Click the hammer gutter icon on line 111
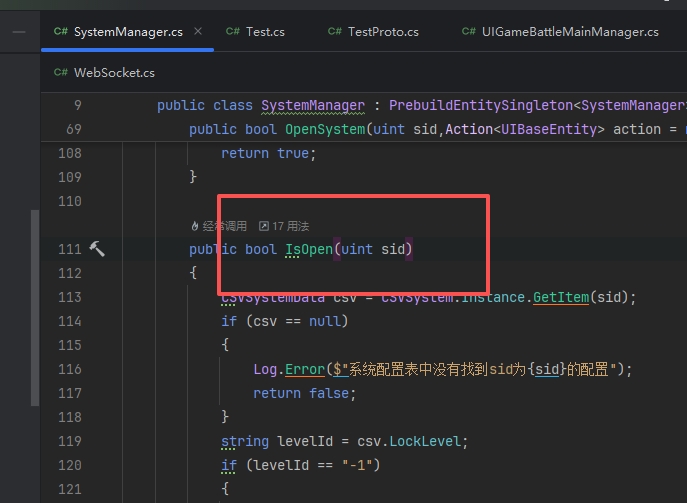The width and height of the screenshot is (687, 503). tap(97, 249)
